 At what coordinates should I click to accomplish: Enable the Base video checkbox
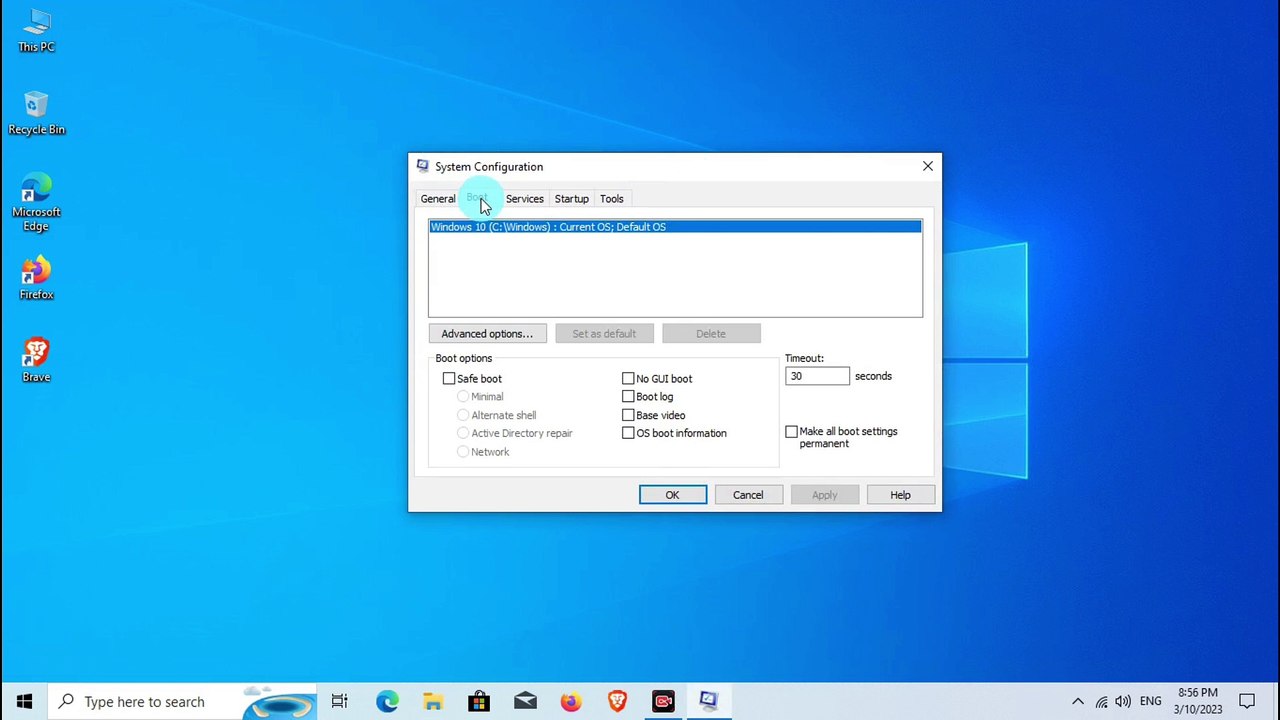[x=628, y=415]
